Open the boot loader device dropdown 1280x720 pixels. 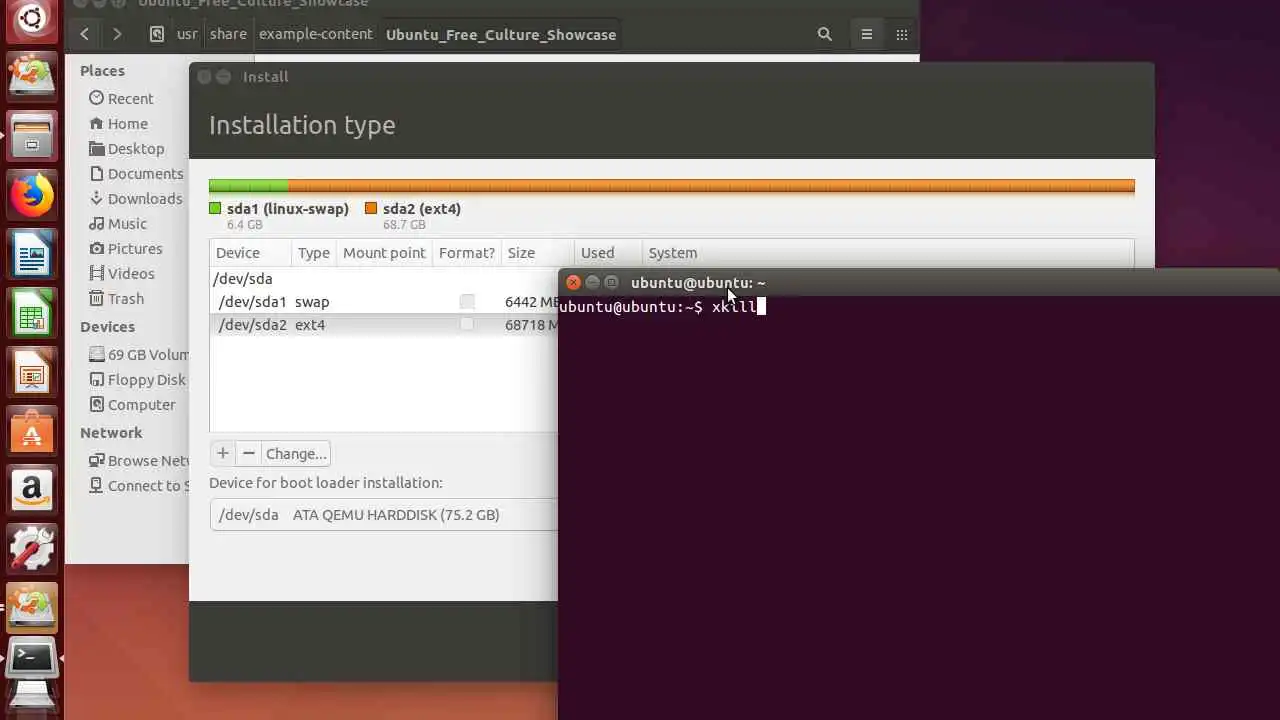383,514
